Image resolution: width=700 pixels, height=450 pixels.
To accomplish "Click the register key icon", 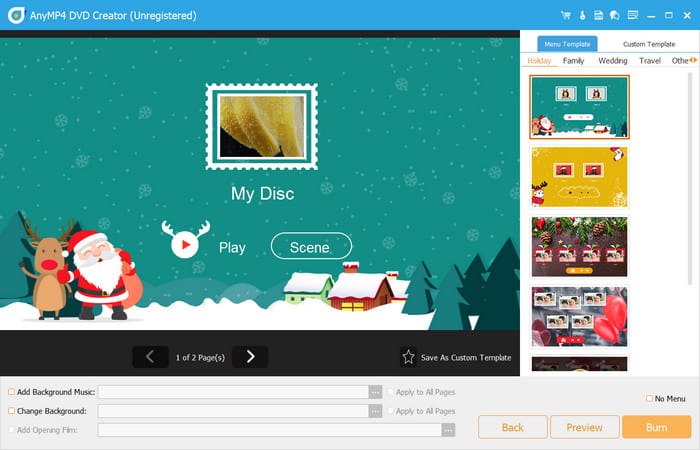I will coord(582,16).
